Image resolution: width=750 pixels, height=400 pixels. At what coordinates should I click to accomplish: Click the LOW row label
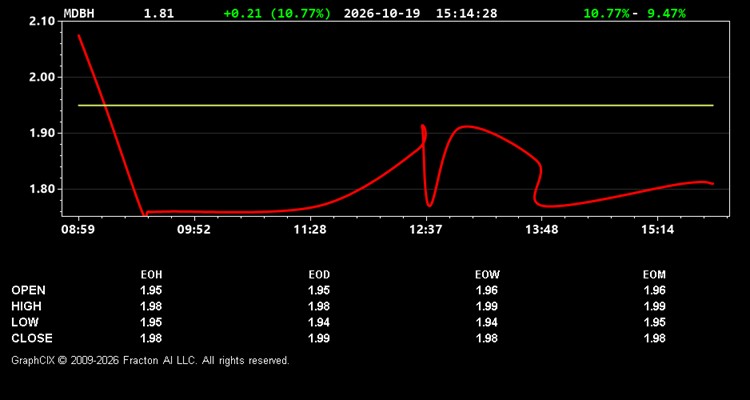25,322
